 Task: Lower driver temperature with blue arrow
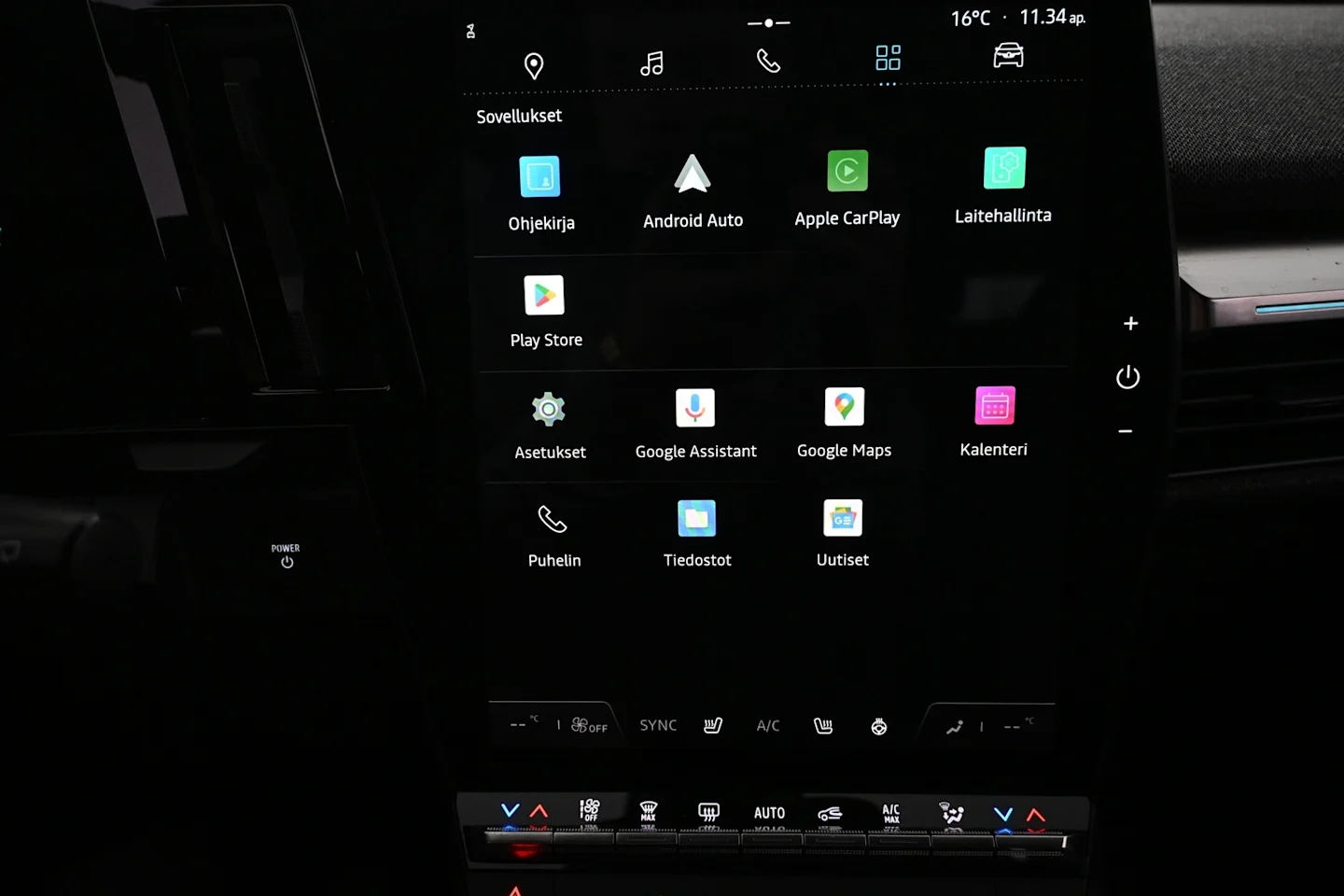510,811
